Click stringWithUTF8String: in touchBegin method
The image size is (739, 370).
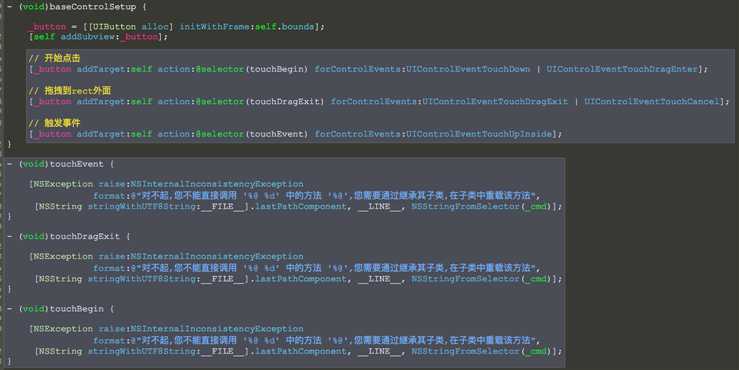(x=144, y=351)
